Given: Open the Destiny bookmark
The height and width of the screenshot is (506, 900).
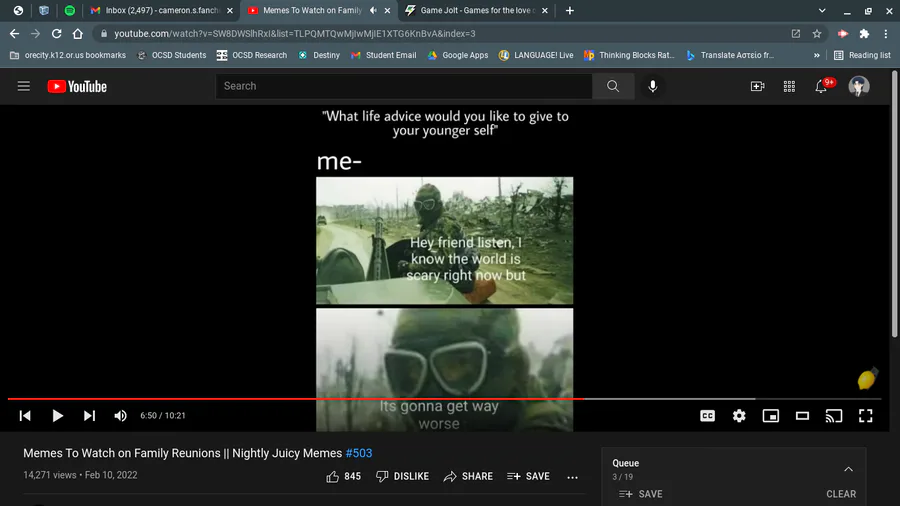Looking at the screenshot, I should coord(319,55).
